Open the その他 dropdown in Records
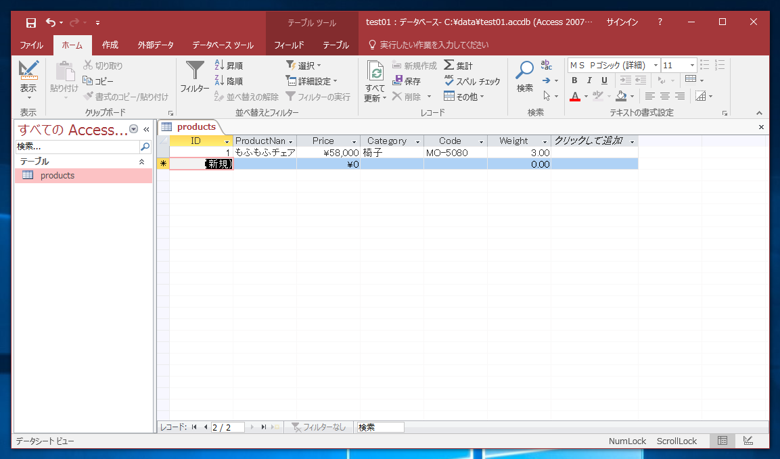Image resolution: width=780 pixels, height=459 pixels. [464, 96]
